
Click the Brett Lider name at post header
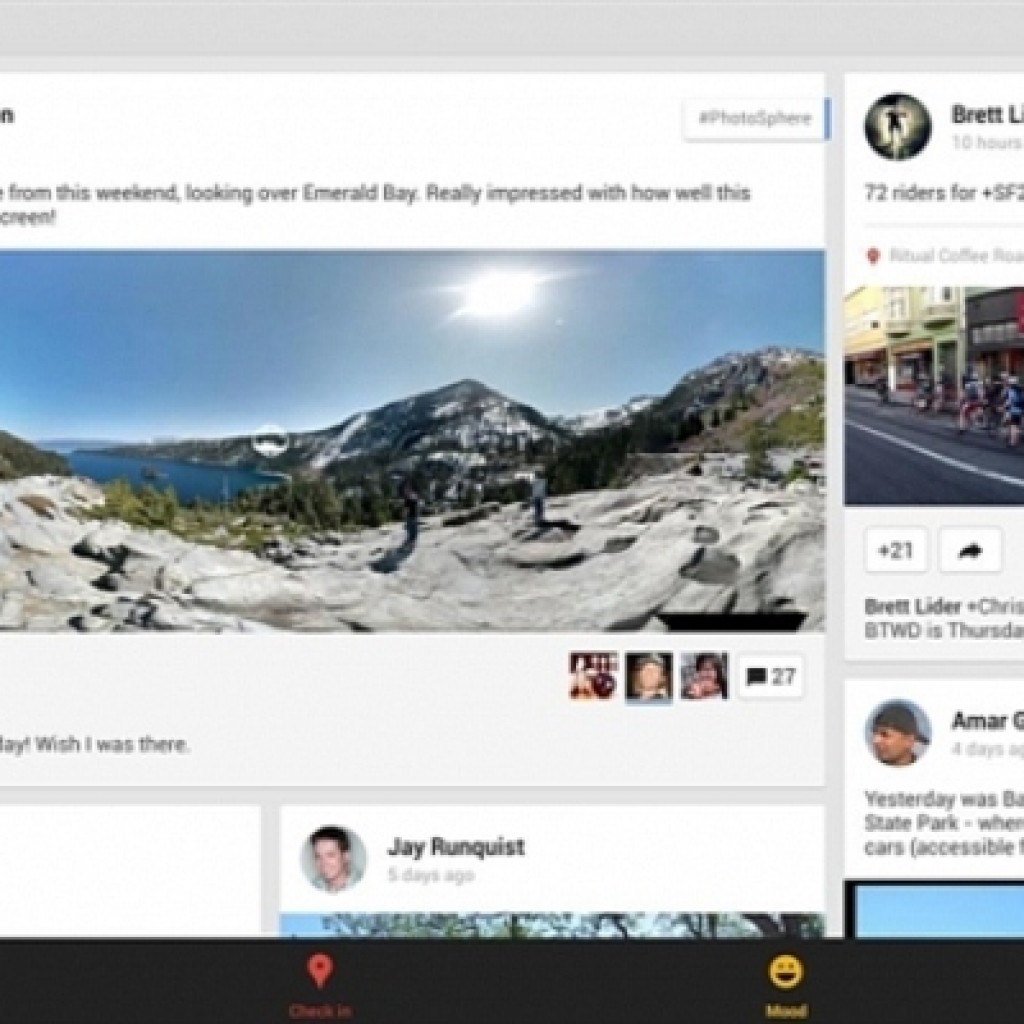987,115
